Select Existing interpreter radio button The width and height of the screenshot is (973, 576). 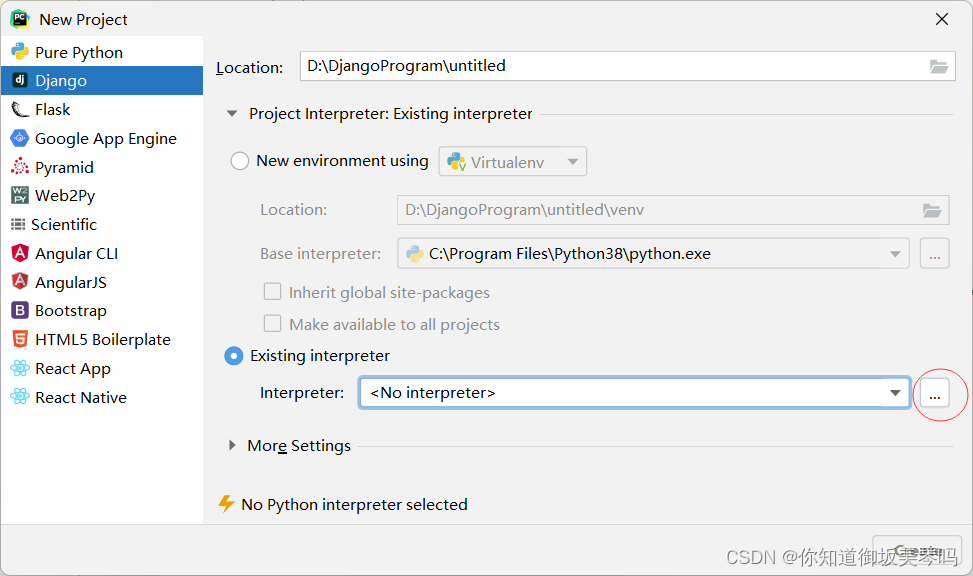233,356
